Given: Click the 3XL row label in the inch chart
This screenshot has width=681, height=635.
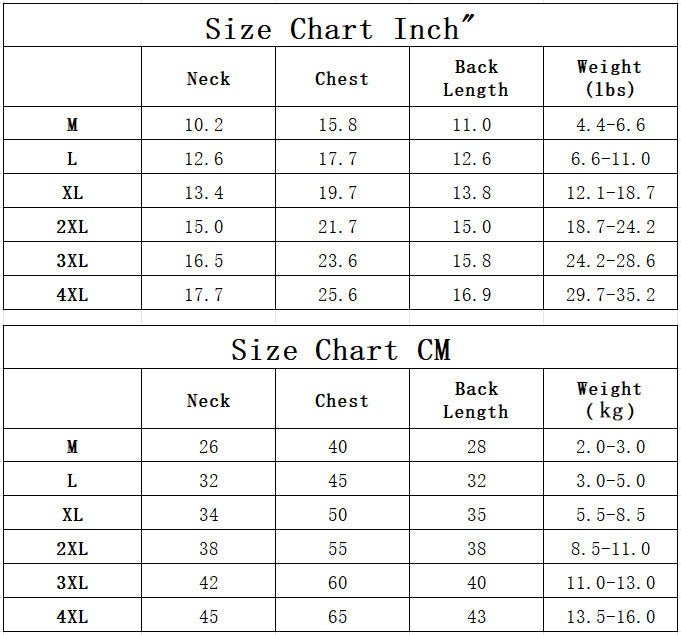Looking at the screenshot, I should 72,261.
